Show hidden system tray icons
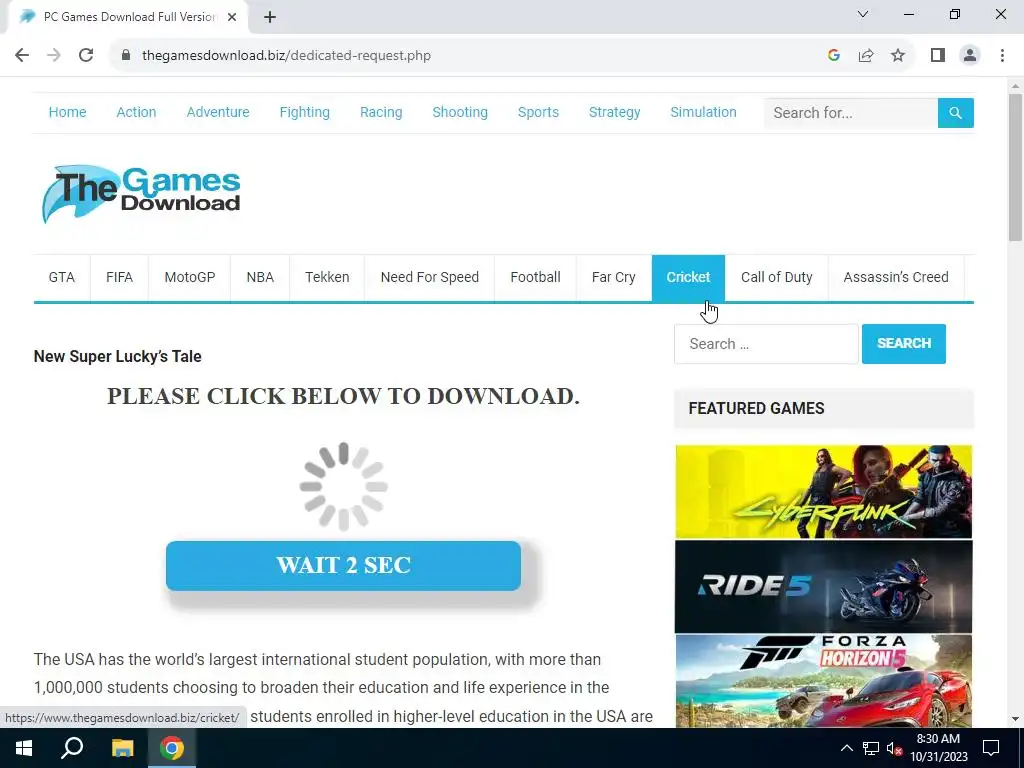The height and width of the screenshot is (768, 1024). [x=846, y=748]
